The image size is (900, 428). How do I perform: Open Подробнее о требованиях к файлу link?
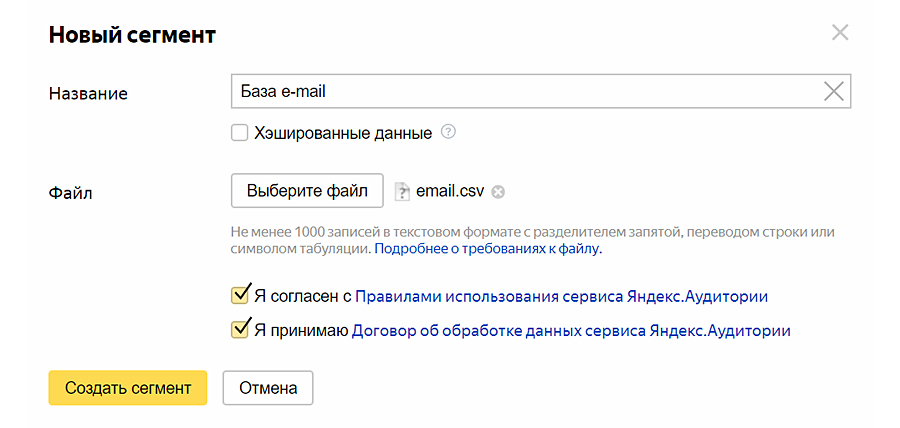tap(488, 248)
